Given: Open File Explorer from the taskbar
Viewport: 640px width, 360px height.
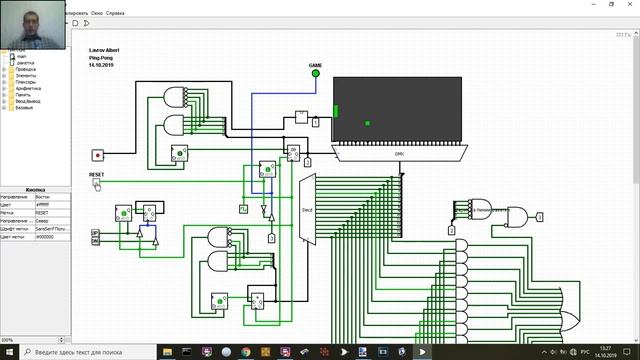Looking at the screenshot, I should [167, 352].
